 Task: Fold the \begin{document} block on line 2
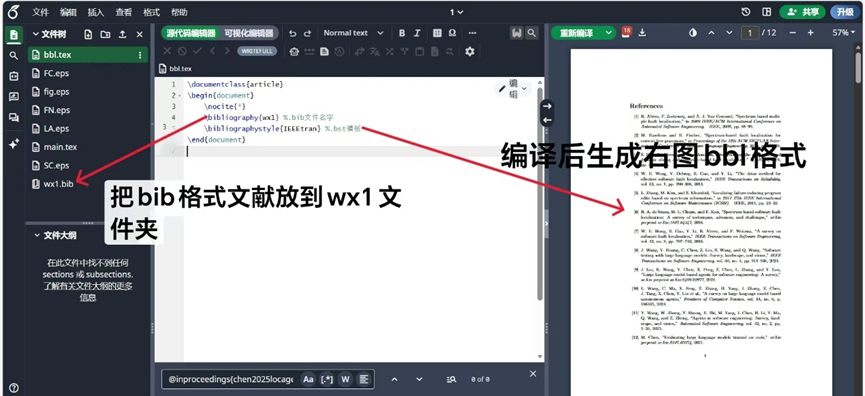[x=181, y=95]
